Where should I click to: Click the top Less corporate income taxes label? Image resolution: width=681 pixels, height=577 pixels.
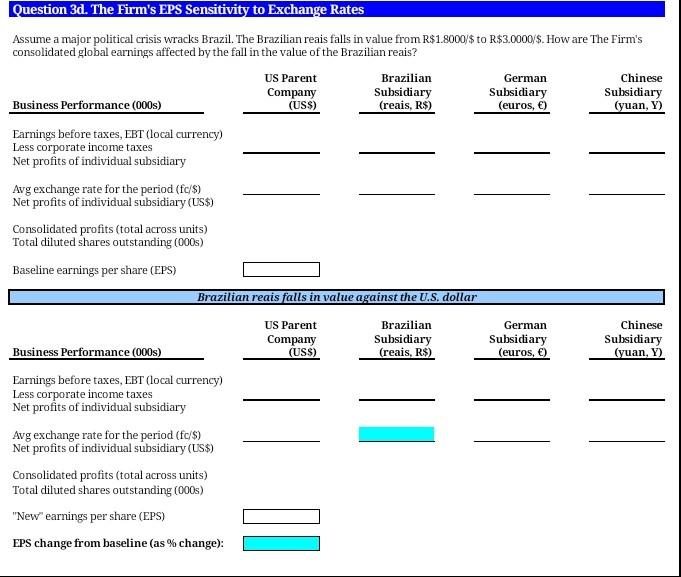click(x=83, y=148)
